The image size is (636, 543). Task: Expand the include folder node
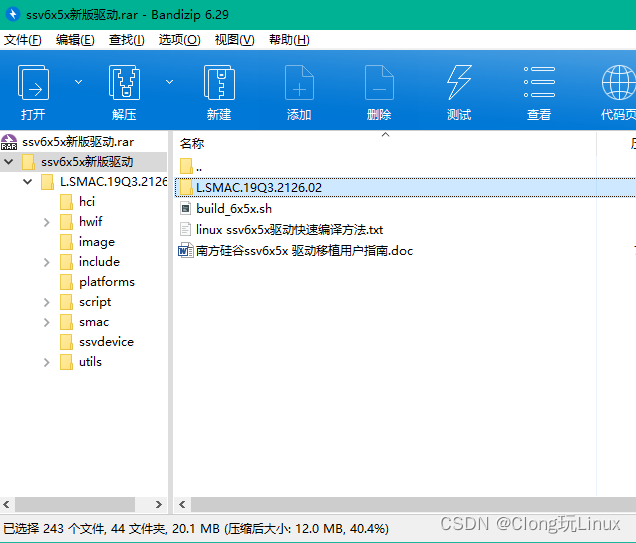pos(47,262)
